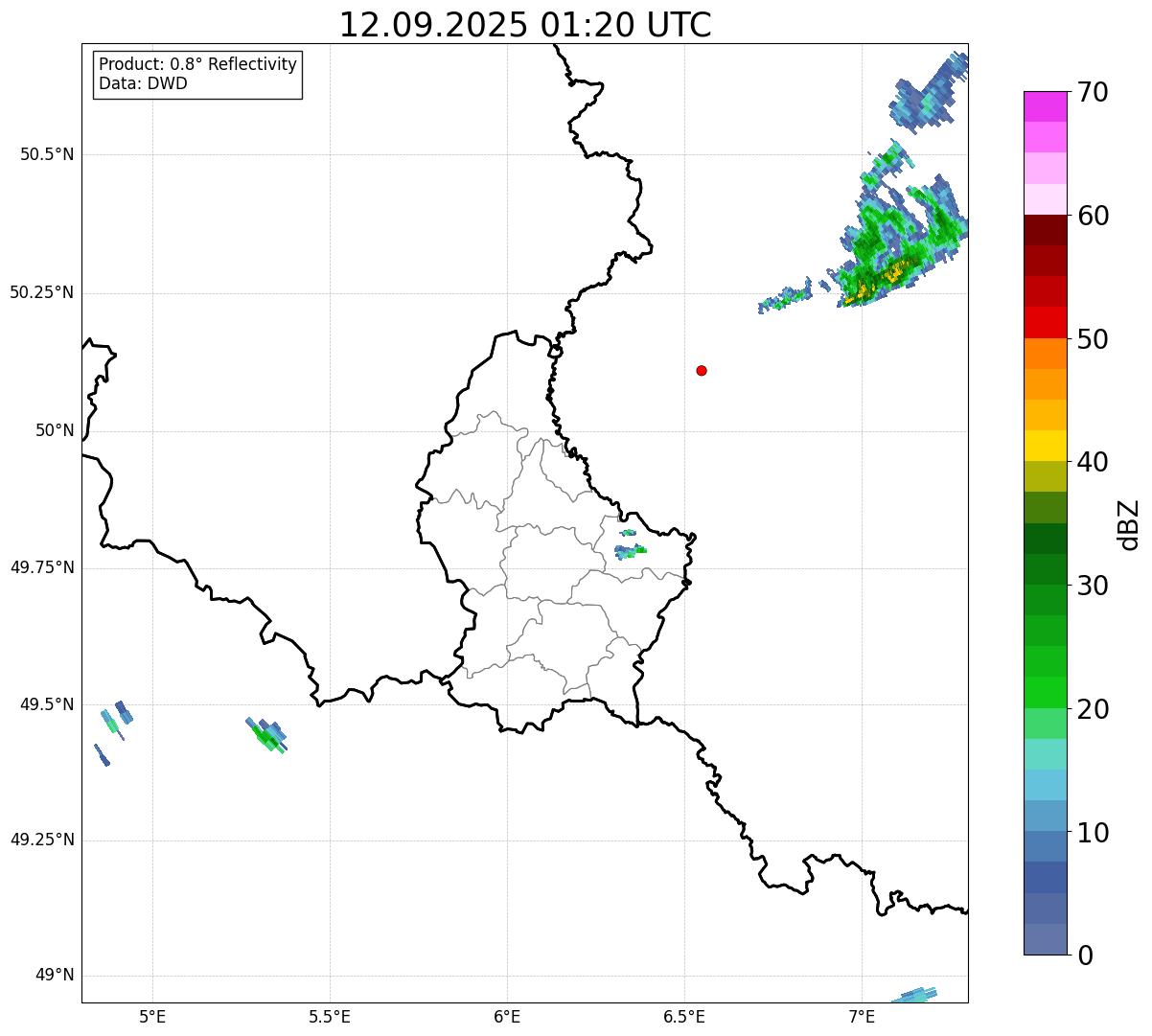Screen dimensions: 1152x1036
Task: Click the title 12.09.2025 01:20 UTC
Action: tap(525, 25)
